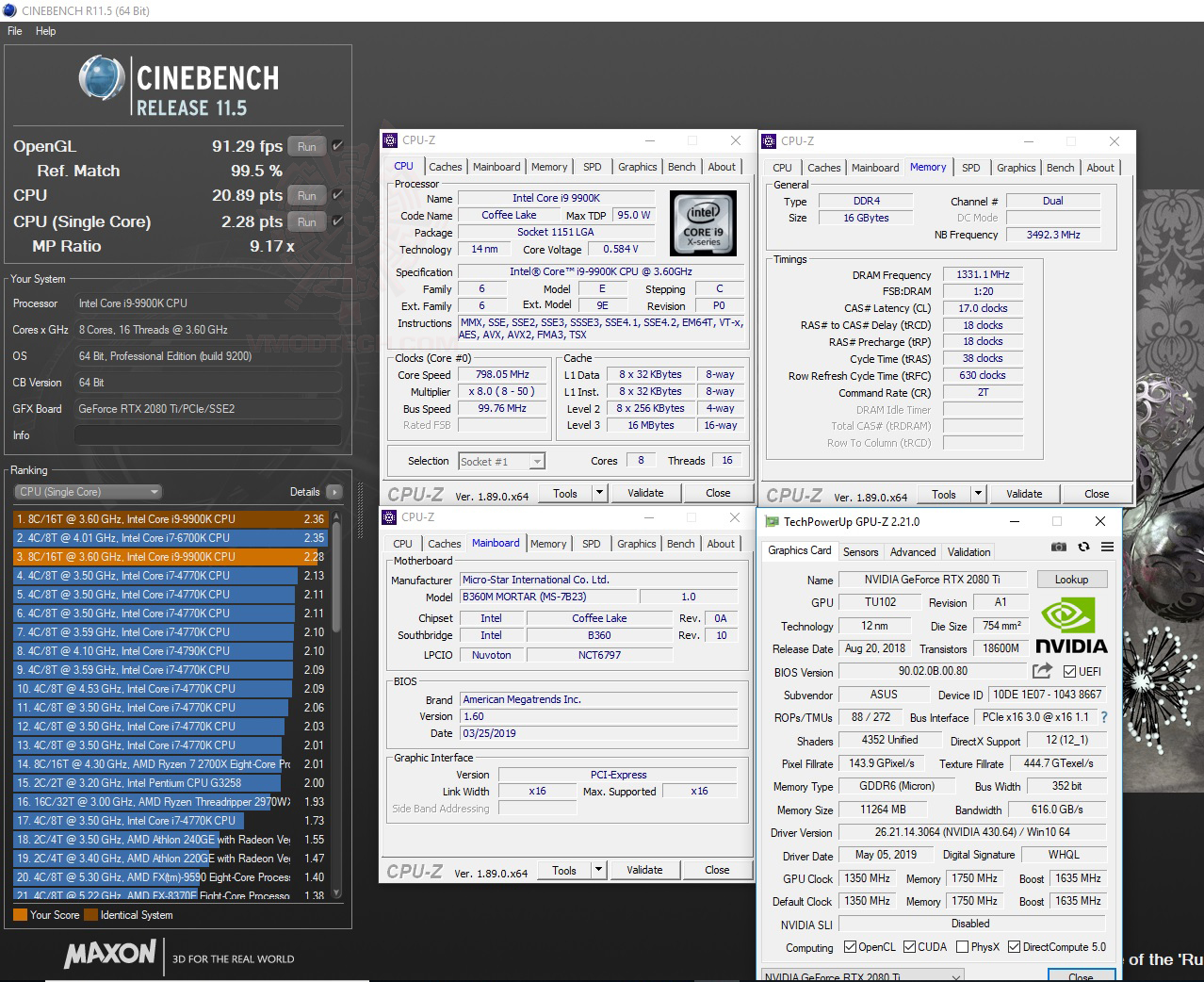Switch to SPD tab in CPU-Z Memory window
Screen dimensions: 1204x982
(x=971, y=168)
